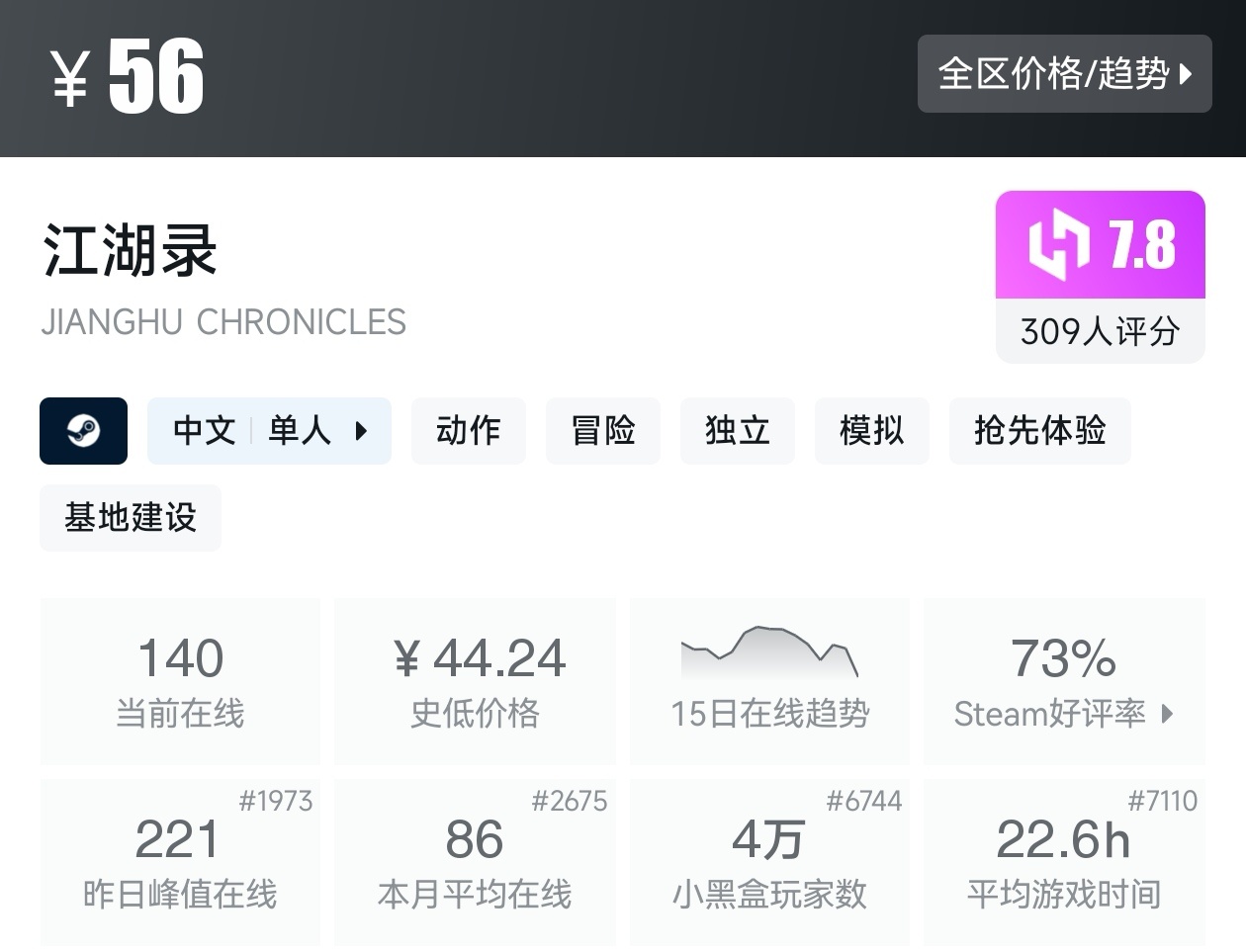
Task: Select the 冒险 genre tag
Action: [x=602, y=431]
